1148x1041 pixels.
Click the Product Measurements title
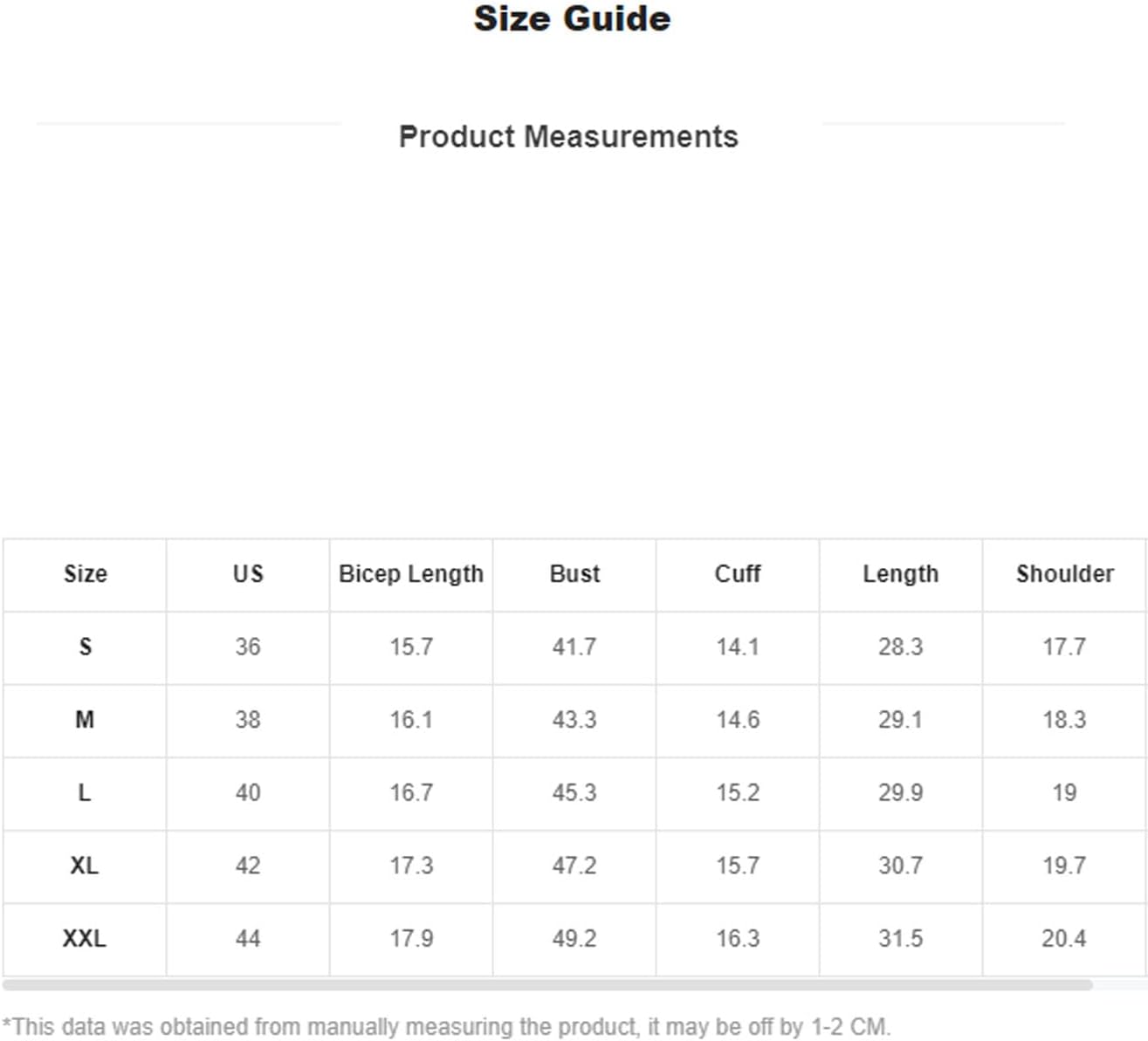click(x=568, y=137)
